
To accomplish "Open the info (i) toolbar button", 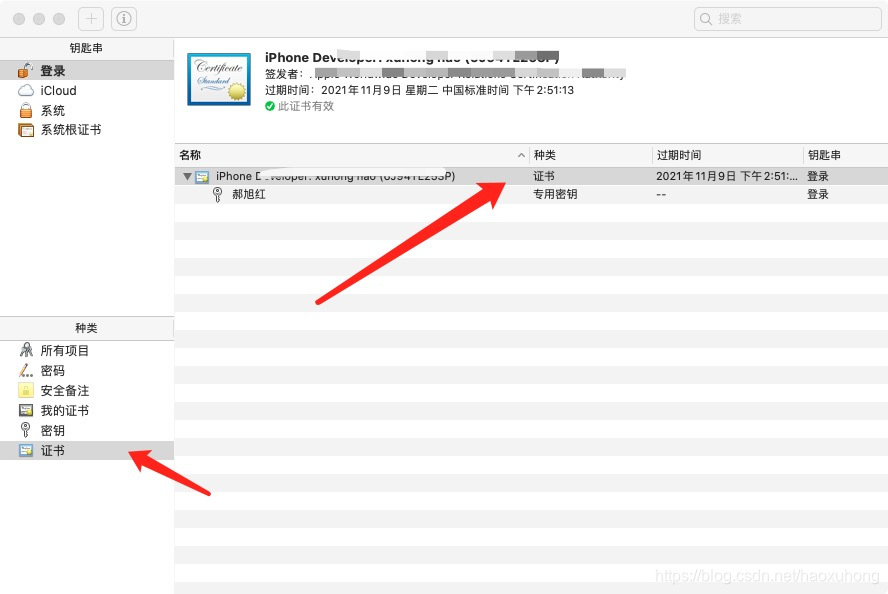I will [x=123, y=19].
